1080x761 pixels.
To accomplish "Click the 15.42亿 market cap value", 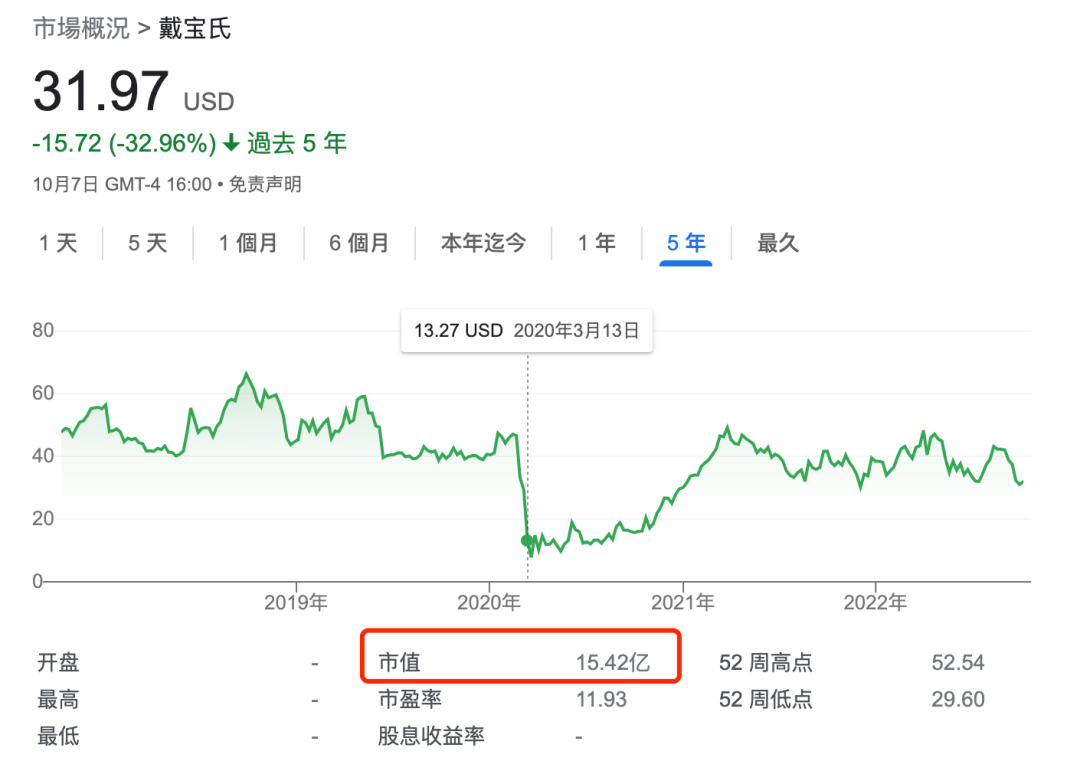I will (613, 663).
